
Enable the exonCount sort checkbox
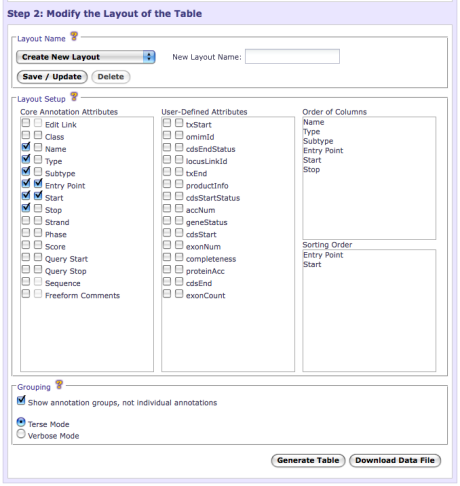coord(179,293)
